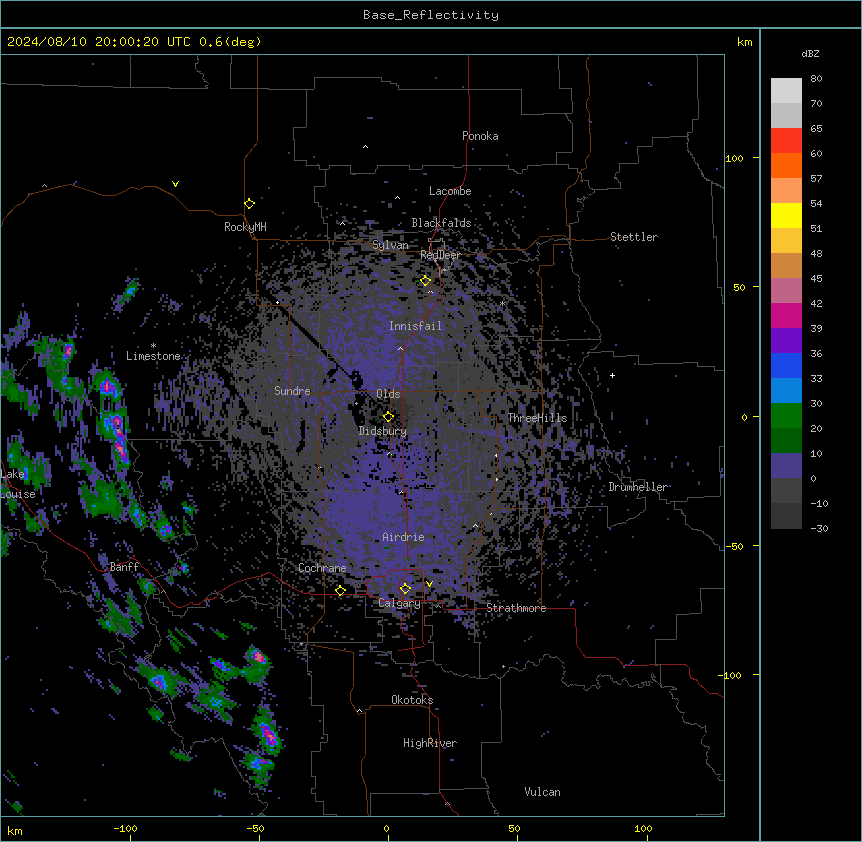Click the RedDeer city label
This screenshot has height=842, width=862.
click(x=440, y=255)
